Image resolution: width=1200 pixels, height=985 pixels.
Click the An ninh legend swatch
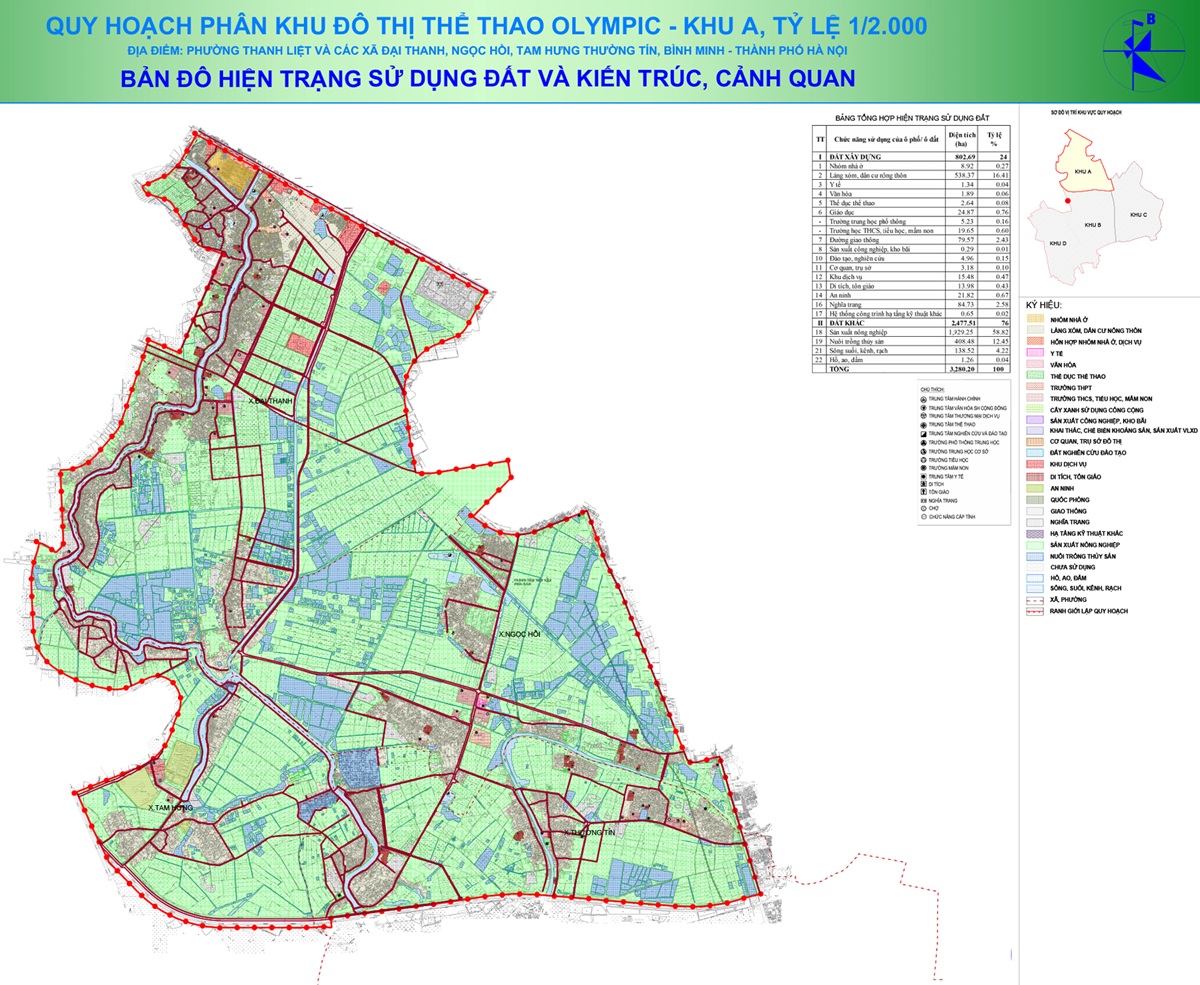click(x=1034, y=488)
